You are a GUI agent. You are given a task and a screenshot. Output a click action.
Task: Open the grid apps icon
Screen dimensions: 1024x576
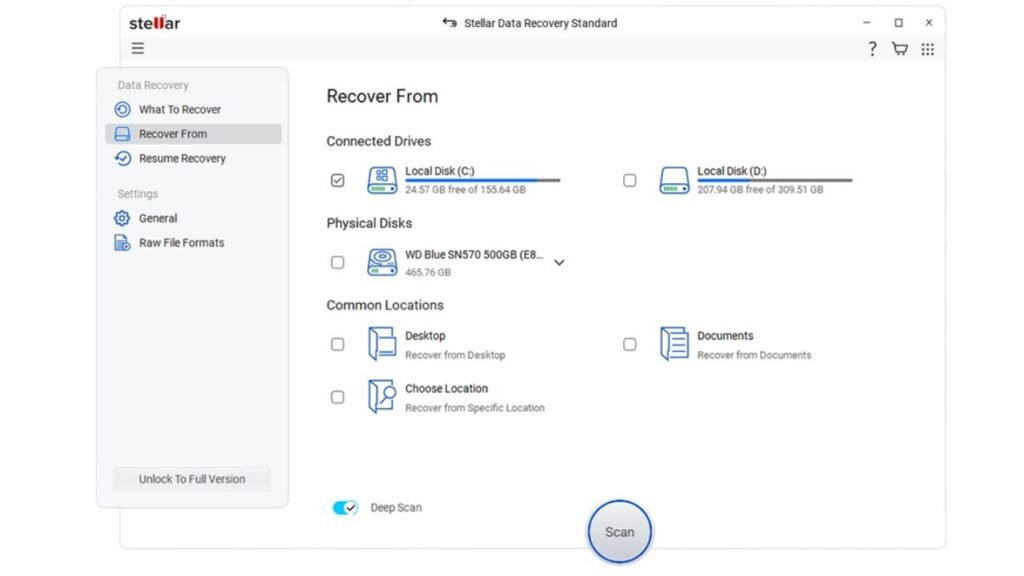click(928, 49)
